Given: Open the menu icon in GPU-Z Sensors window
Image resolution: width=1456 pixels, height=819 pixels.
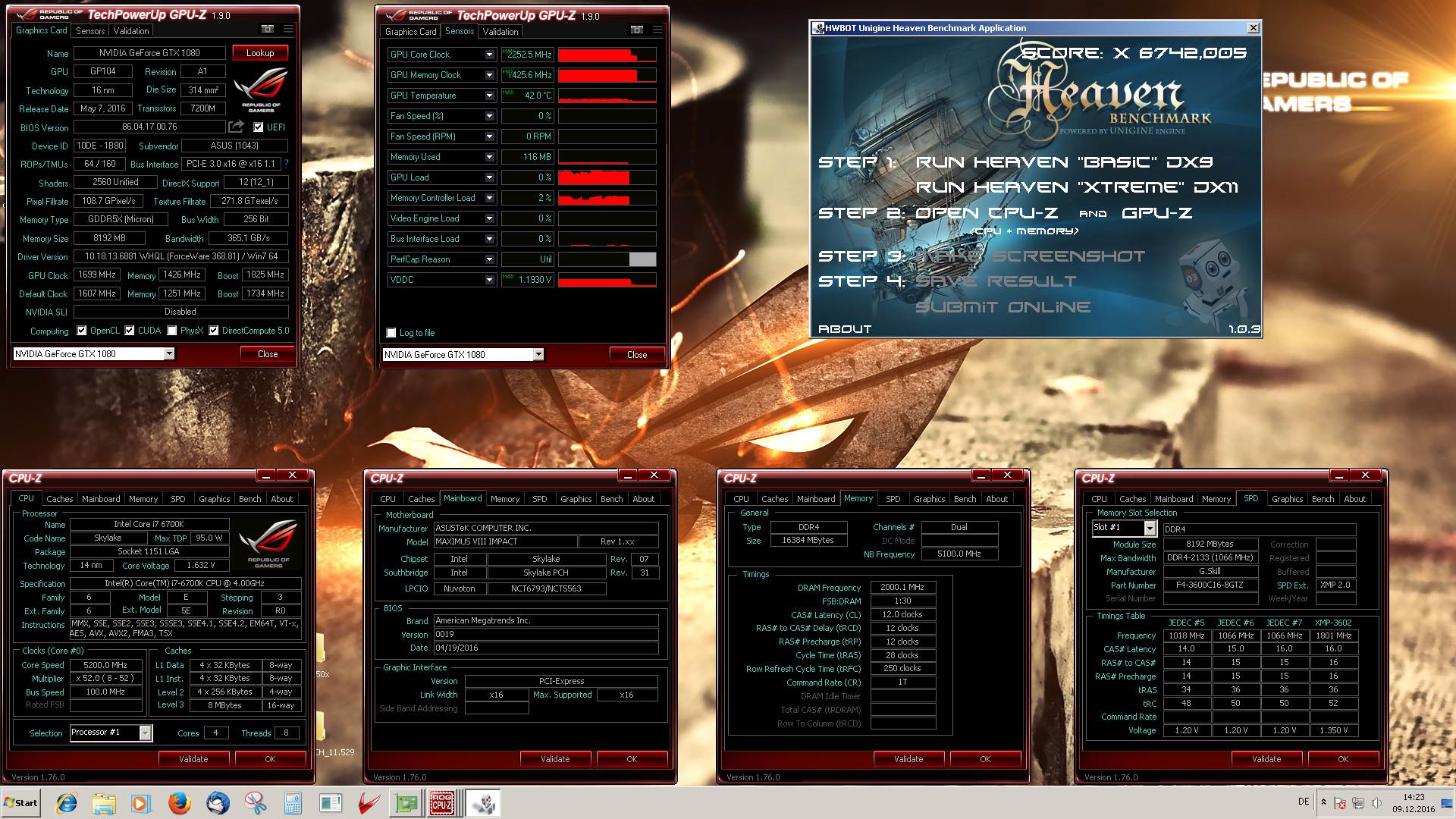Looking at the screenshot, I should pos(657,30).
